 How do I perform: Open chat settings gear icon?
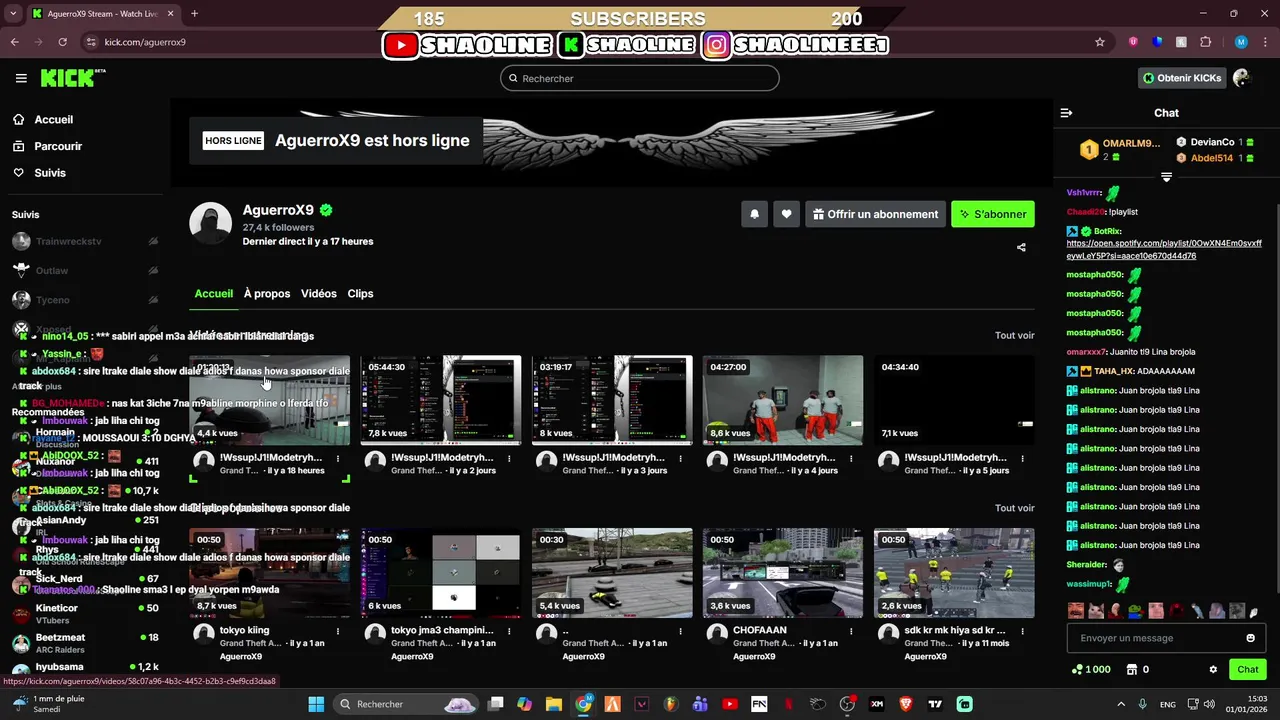click(1213, 670)
